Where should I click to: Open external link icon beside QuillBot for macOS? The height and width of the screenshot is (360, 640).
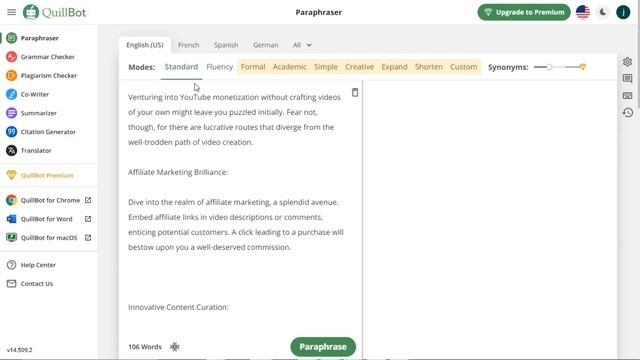88,238
